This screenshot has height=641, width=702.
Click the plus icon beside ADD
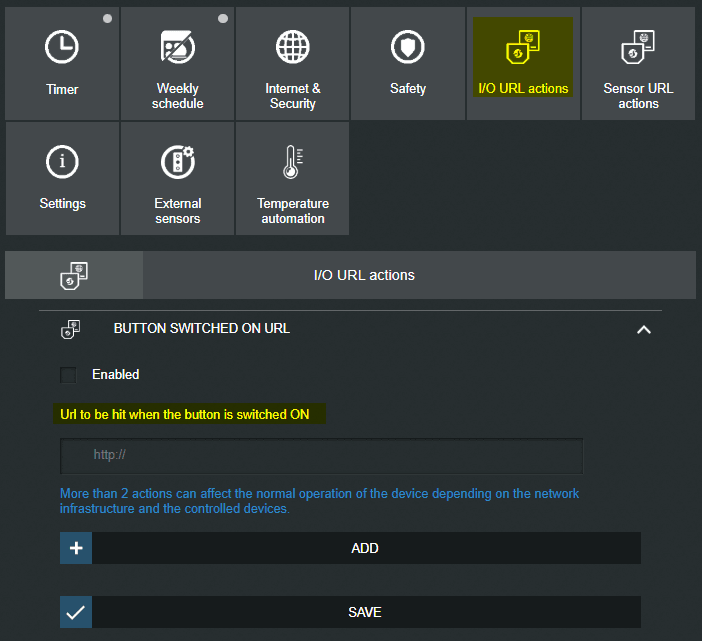76,548
